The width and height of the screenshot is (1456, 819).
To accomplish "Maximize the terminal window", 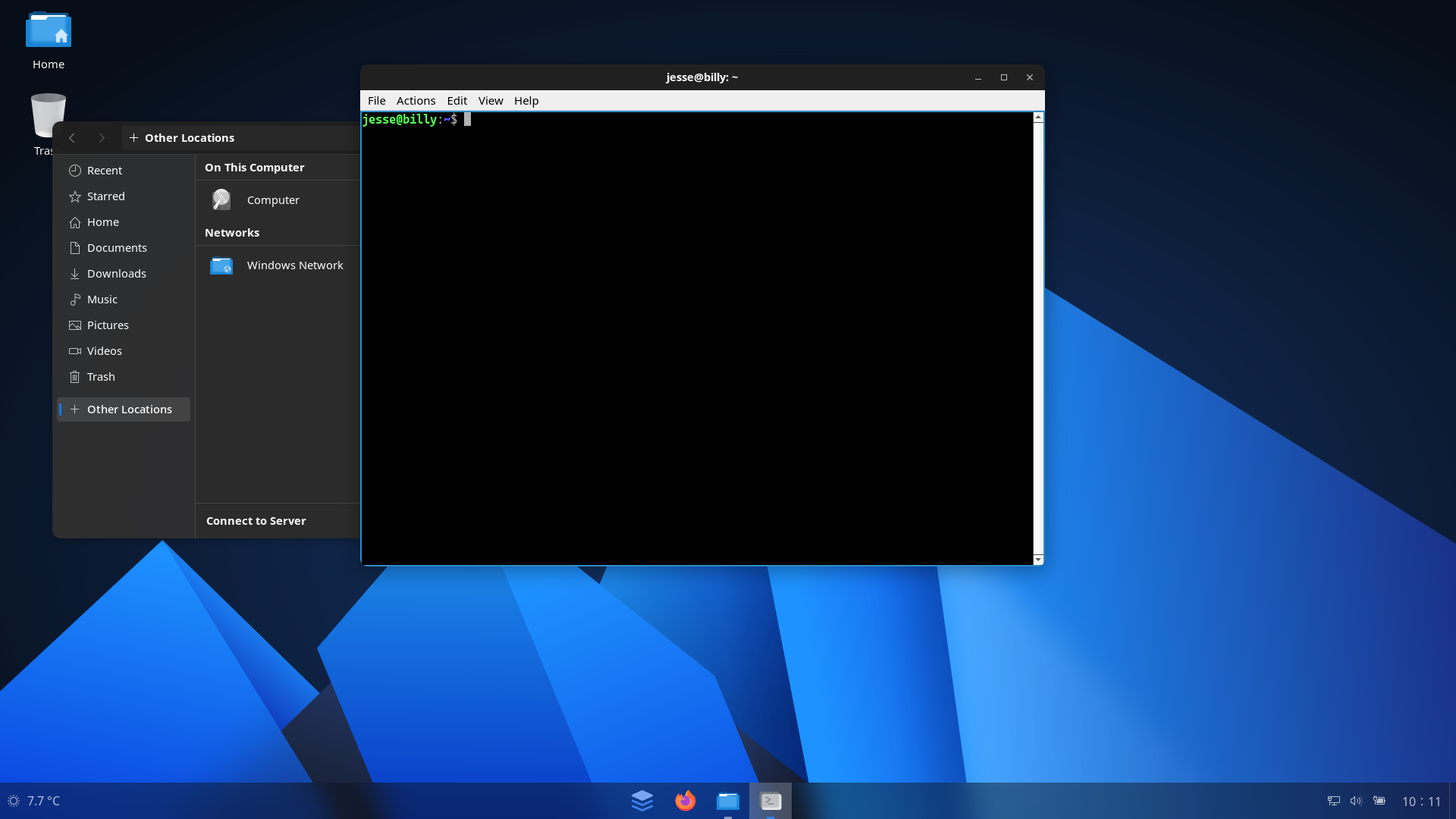I will pos(1004,77).
